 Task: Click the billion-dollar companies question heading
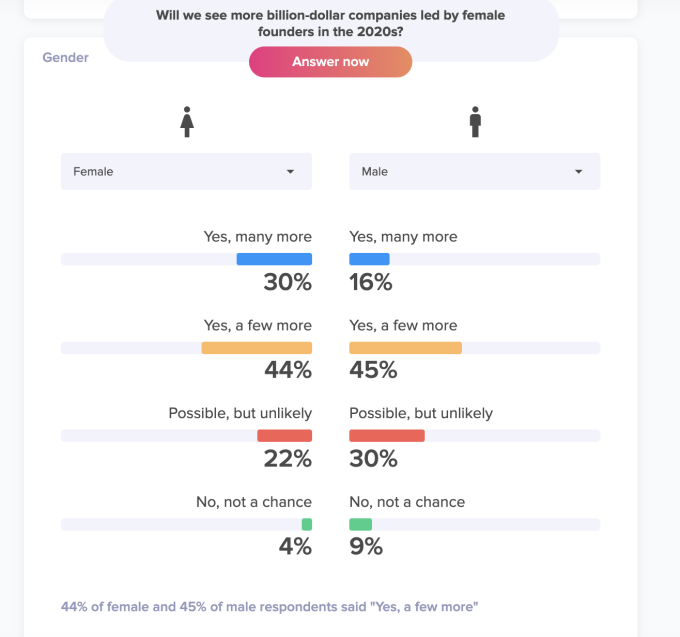point(330,23)
